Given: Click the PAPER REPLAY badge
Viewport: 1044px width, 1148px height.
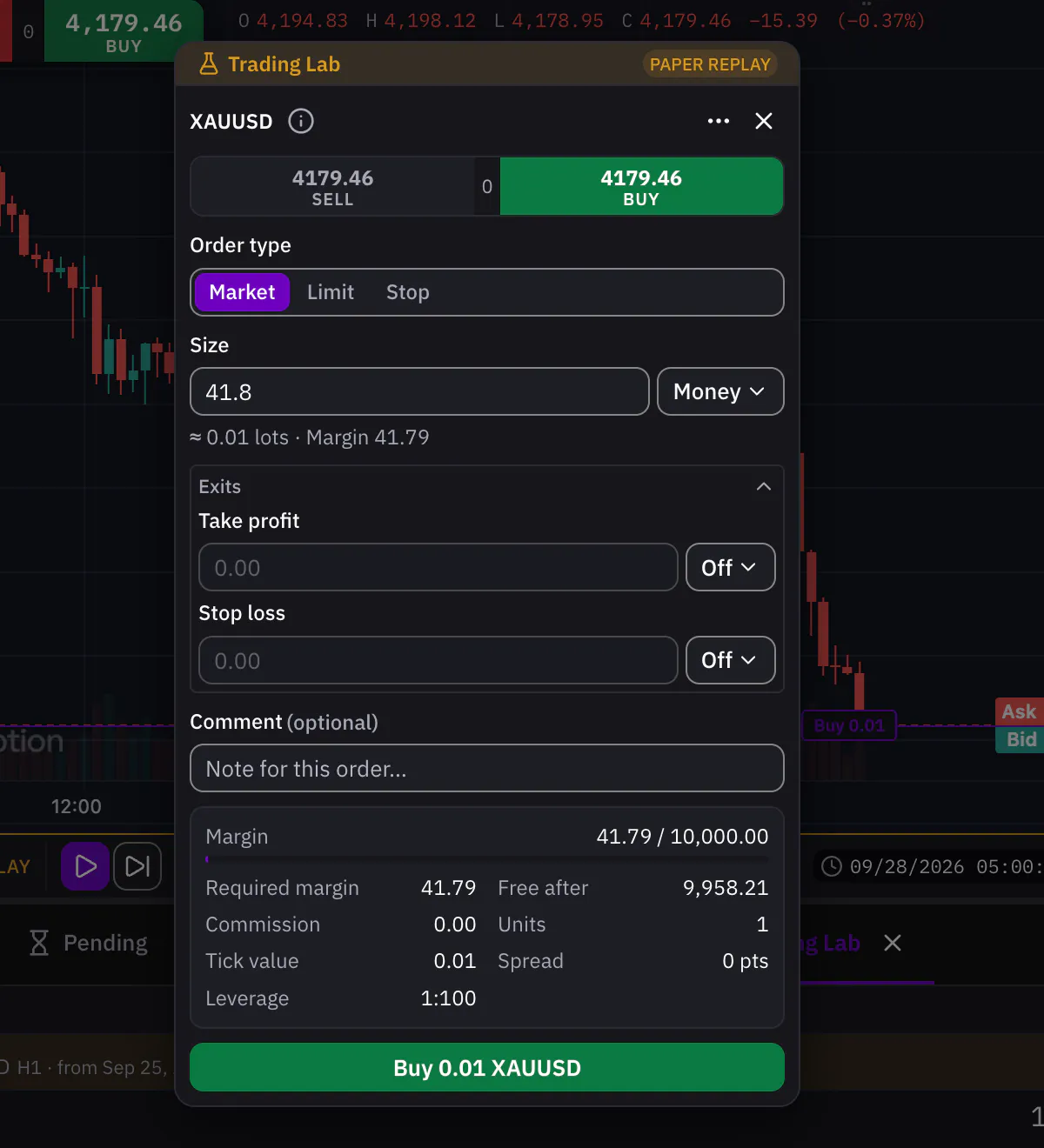Looking at the screenshot, I should [710, 64].
